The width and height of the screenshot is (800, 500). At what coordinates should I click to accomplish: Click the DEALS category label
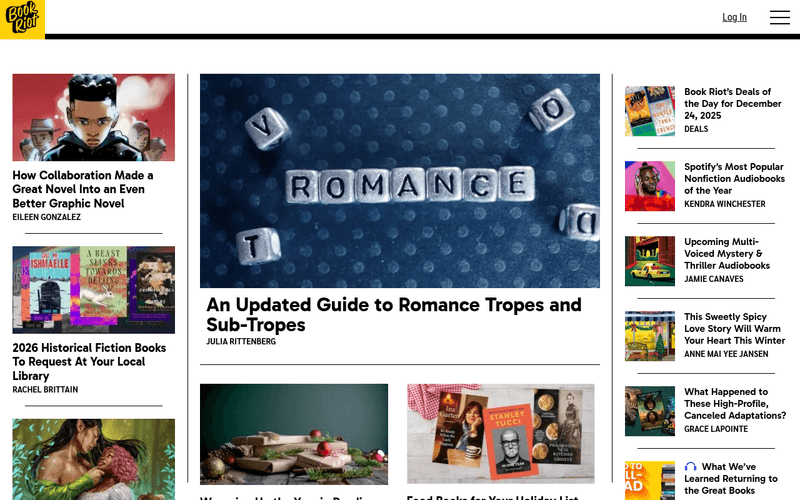tap(696, 129)
